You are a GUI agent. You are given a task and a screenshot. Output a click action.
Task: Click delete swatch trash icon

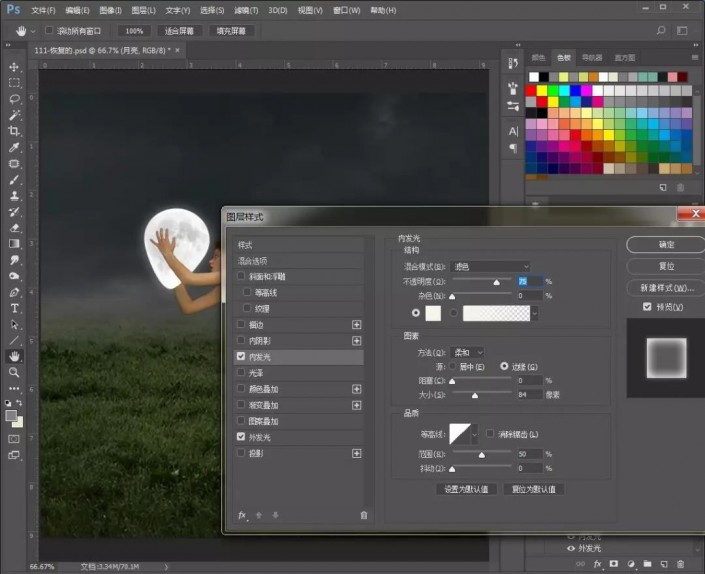[681, 187]
